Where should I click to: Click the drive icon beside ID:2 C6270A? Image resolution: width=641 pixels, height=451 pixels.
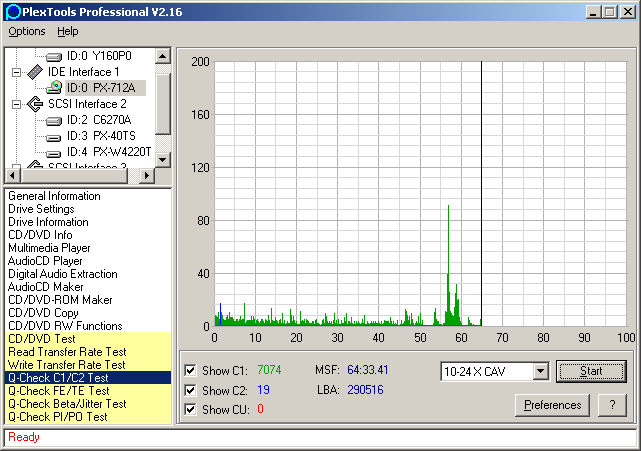(54, 121)
